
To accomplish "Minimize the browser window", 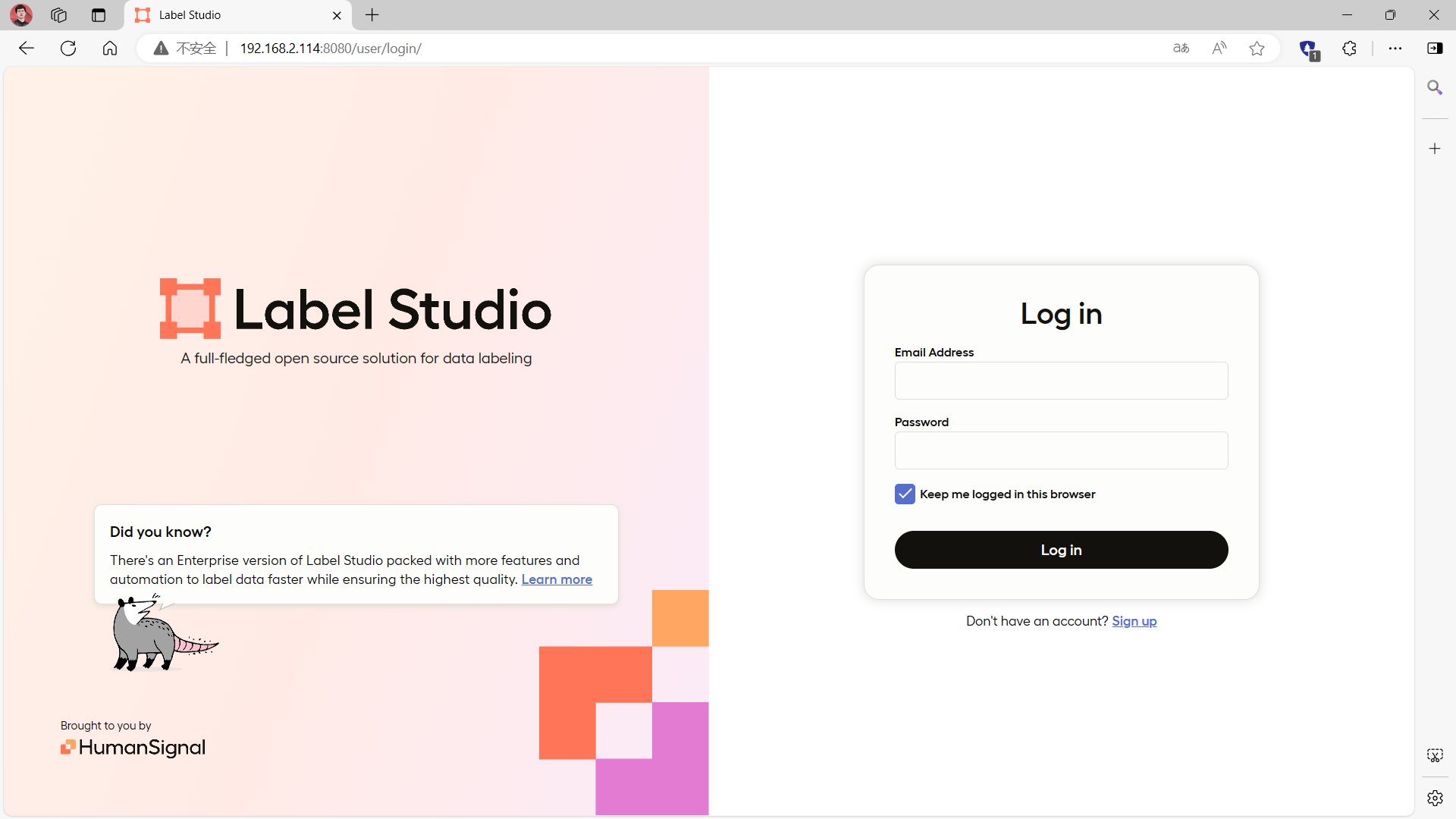I will (1347, 15).
